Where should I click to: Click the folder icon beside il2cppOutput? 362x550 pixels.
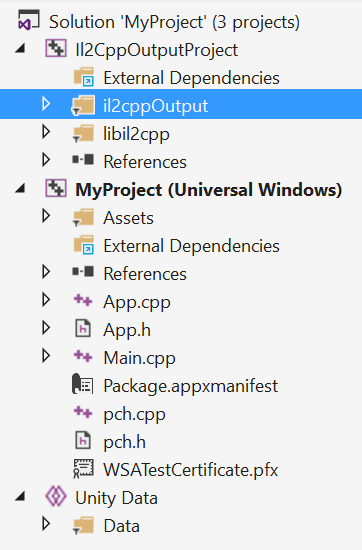(83, 106)
